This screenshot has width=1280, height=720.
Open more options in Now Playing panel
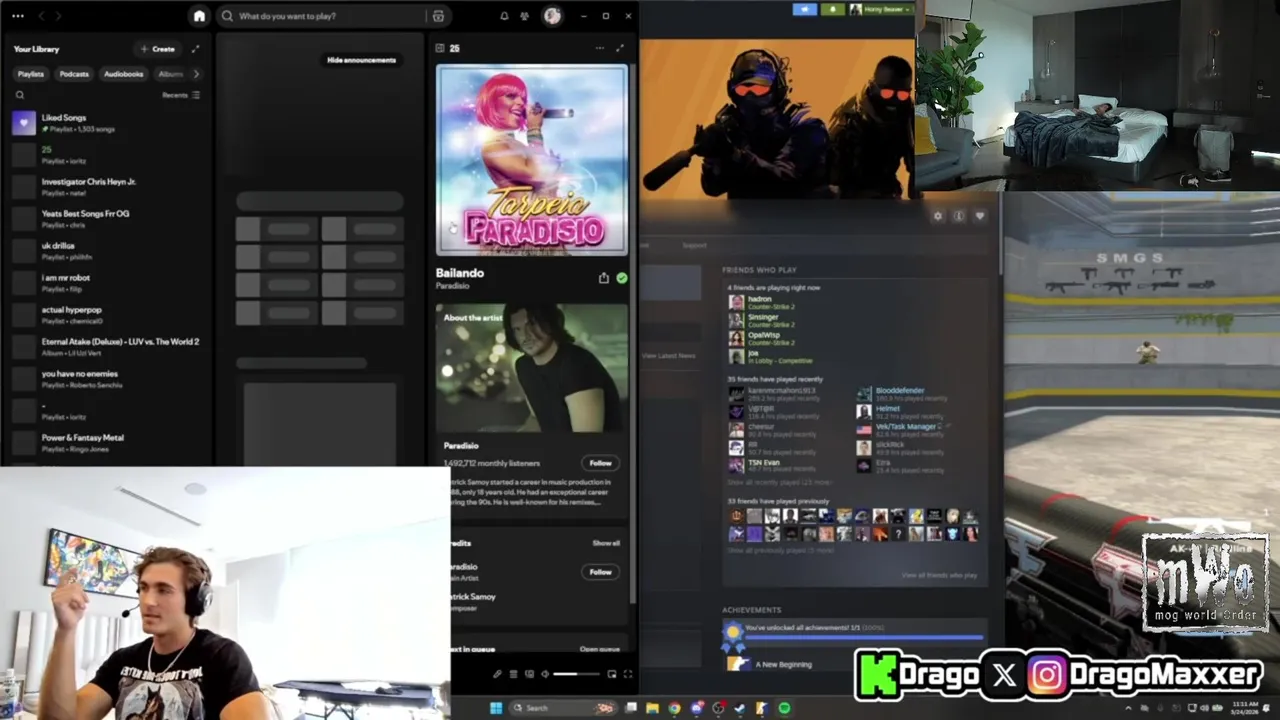(x=600, y=48)
